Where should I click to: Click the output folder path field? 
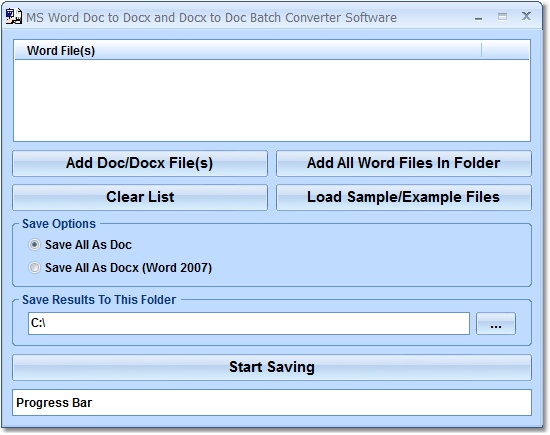point(249,323)
